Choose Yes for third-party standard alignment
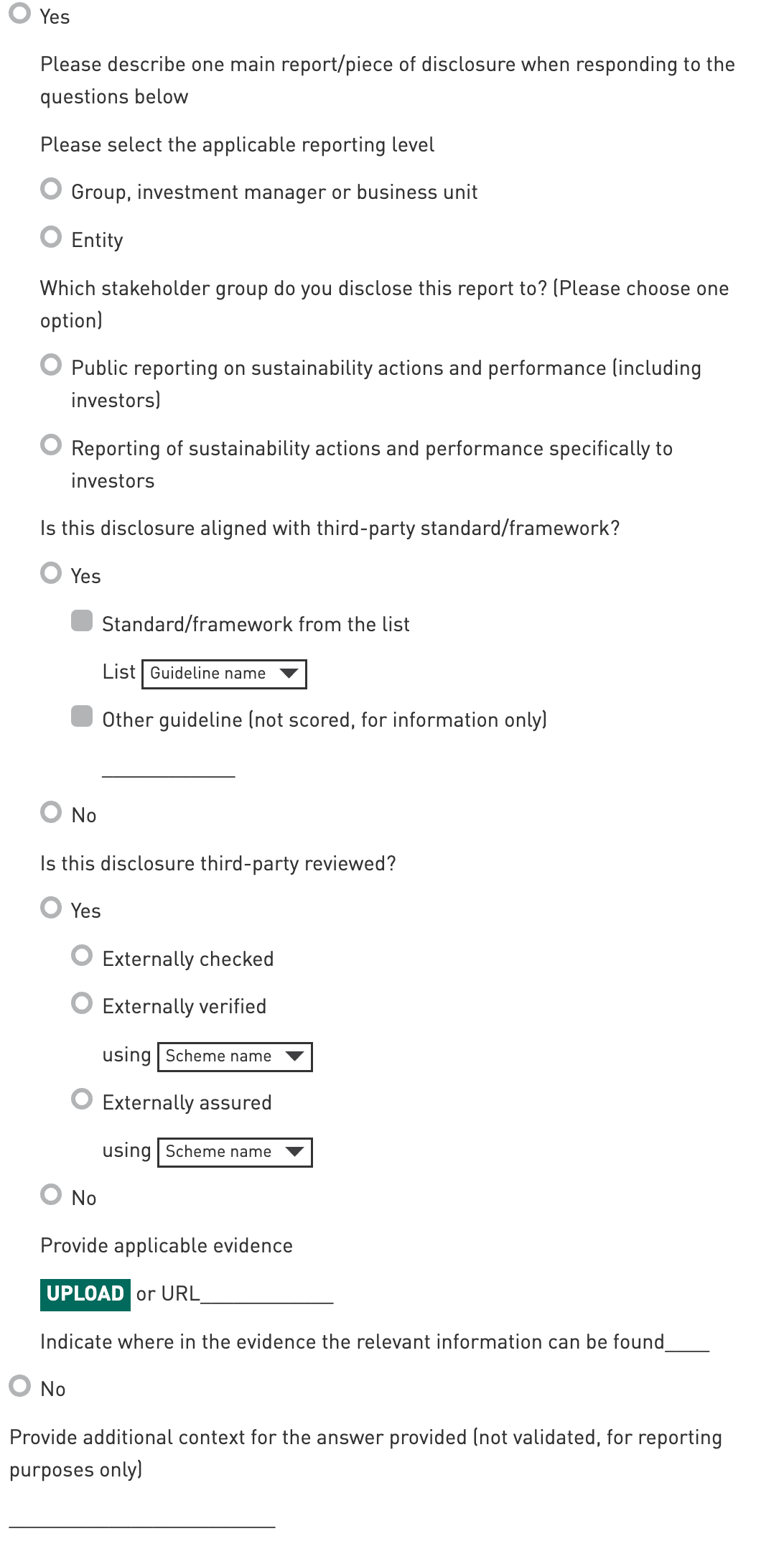 (51, 573)
